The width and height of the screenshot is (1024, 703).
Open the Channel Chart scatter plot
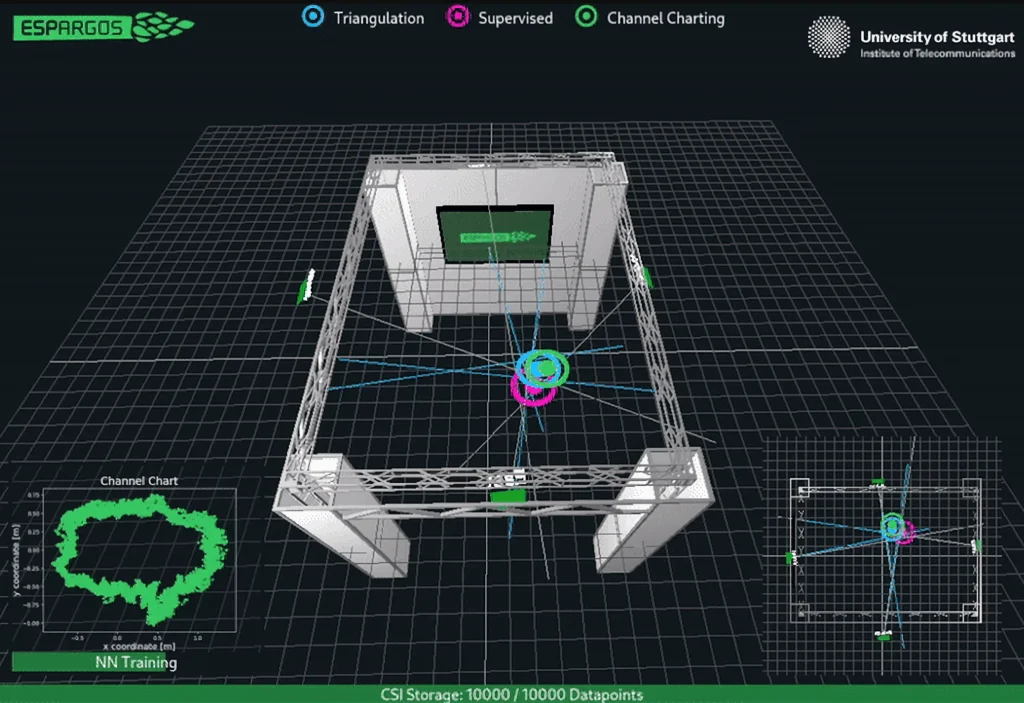coord(139,559)
